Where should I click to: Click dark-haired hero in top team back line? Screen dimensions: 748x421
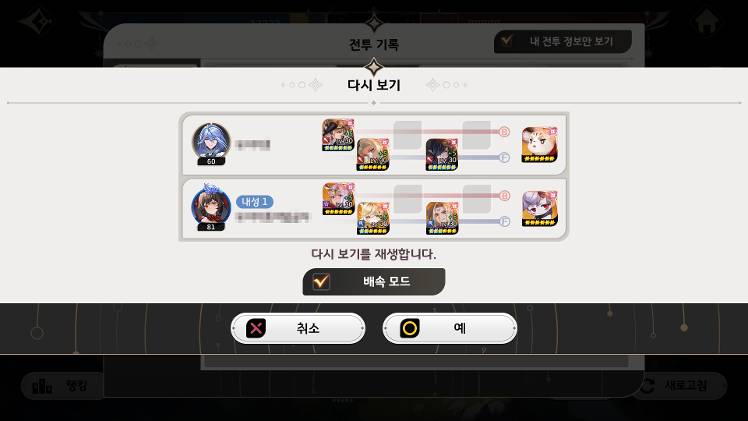click(442, 154)
